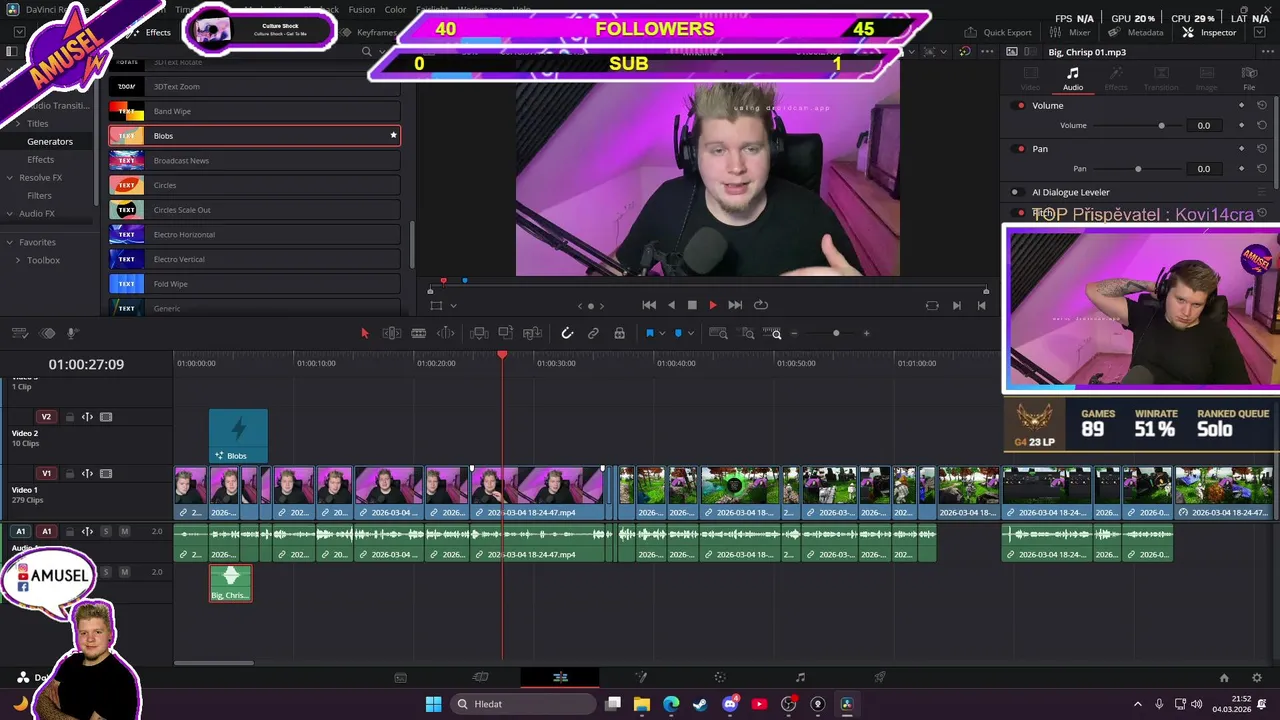Add keyframe diamond for Volume section
This screenshot has width=1280, height=720.
[1242, 105]
